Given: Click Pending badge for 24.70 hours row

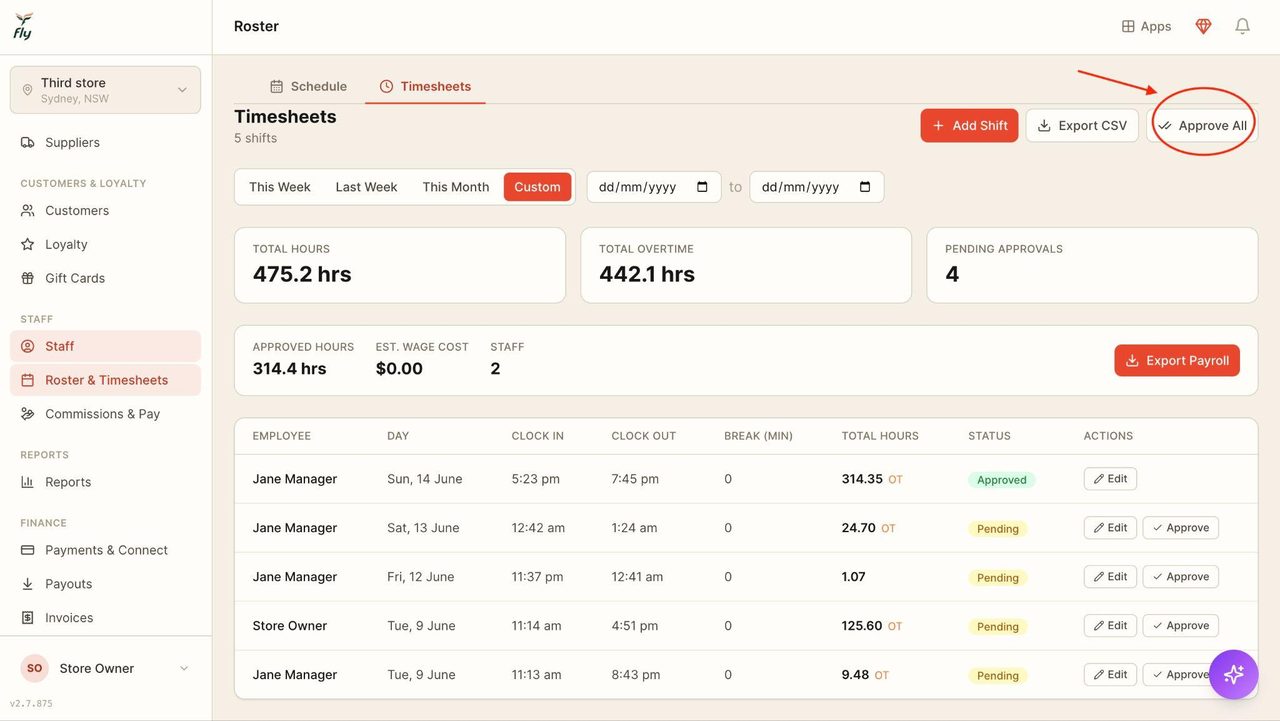Looking at the screenshot, I should click(998, 529).
